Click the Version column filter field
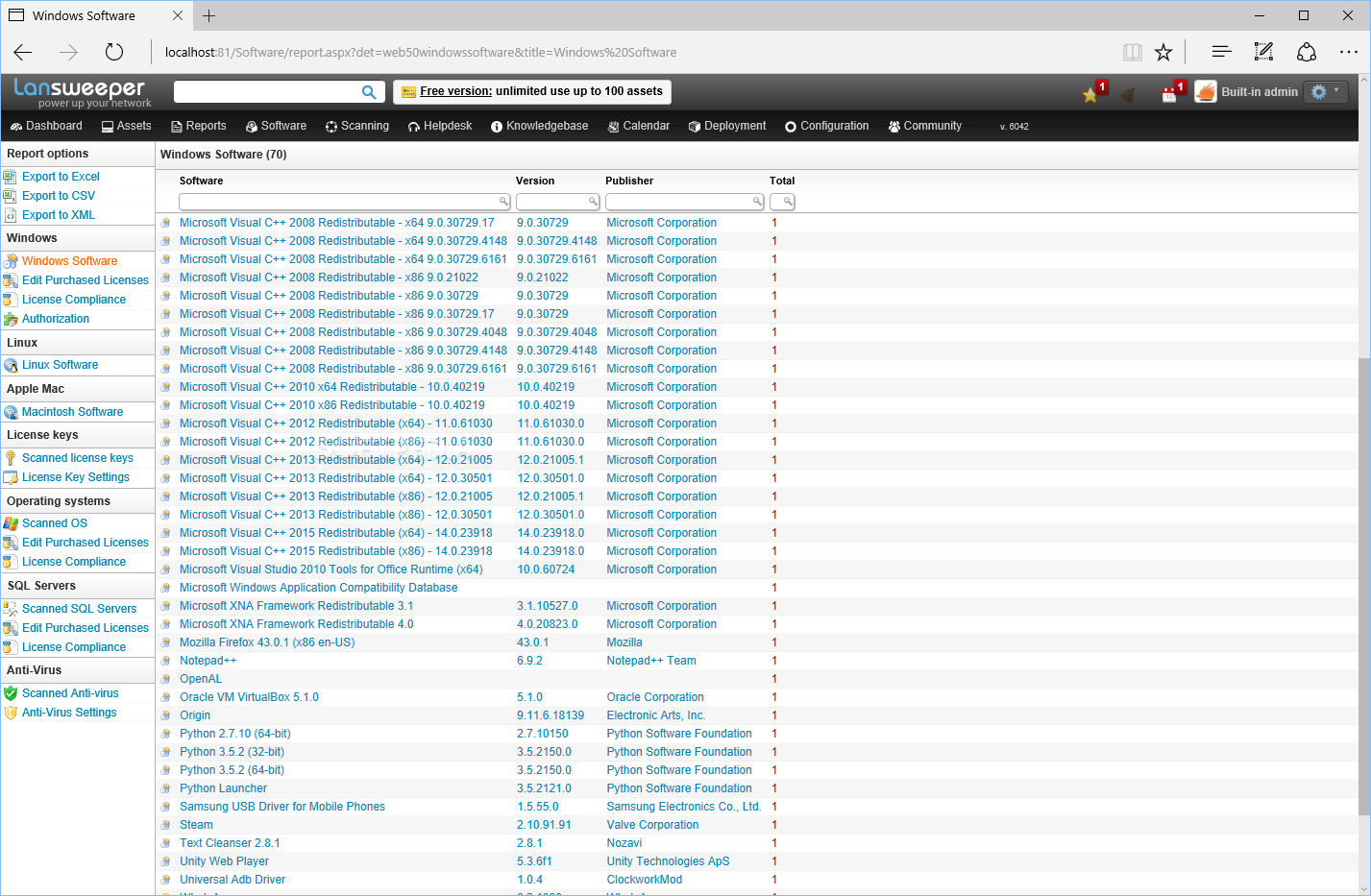 pos(557,202)
